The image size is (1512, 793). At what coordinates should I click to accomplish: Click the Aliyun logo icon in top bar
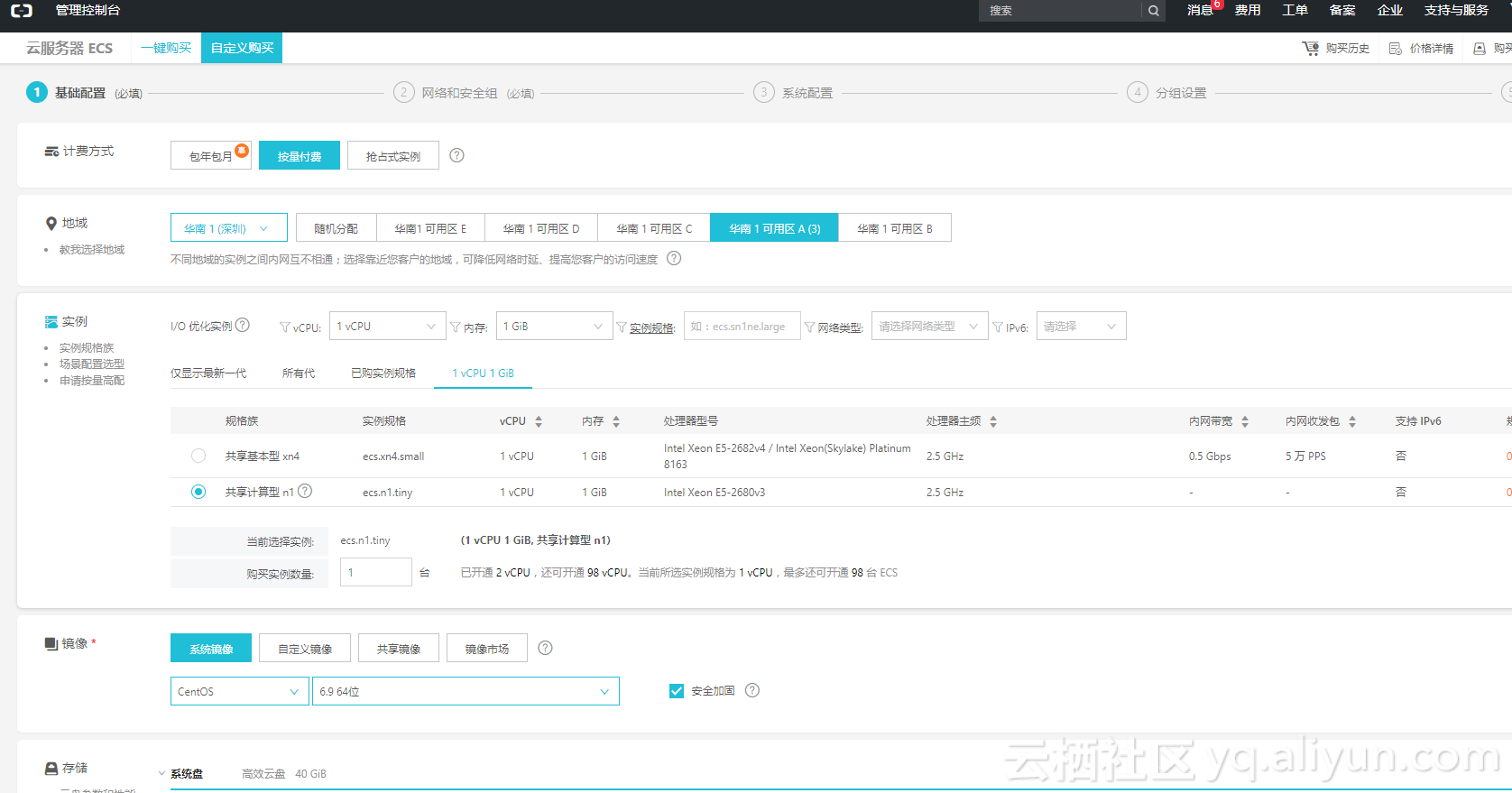click(x=22, y=11)
